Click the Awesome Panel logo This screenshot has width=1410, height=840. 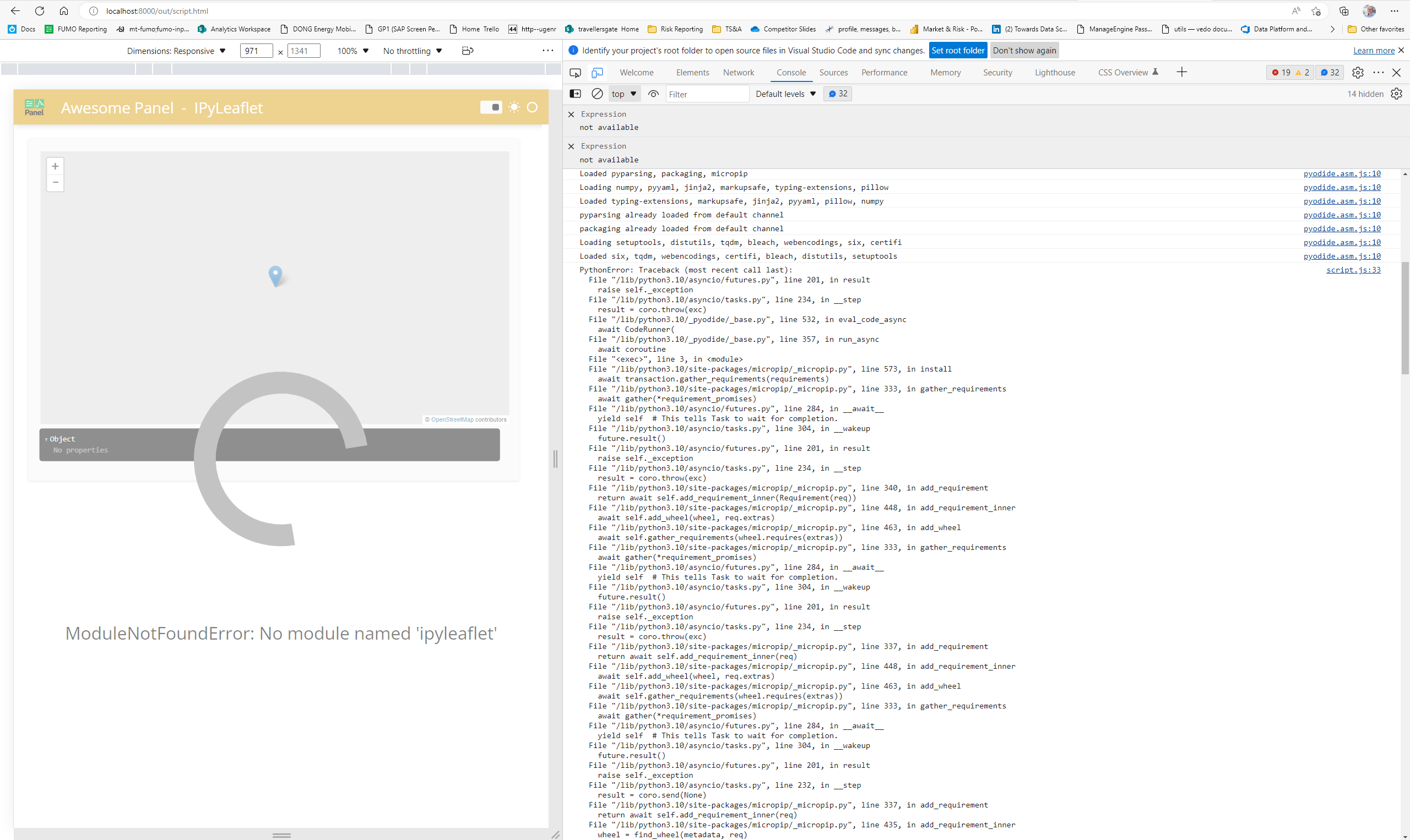point(34,107)
